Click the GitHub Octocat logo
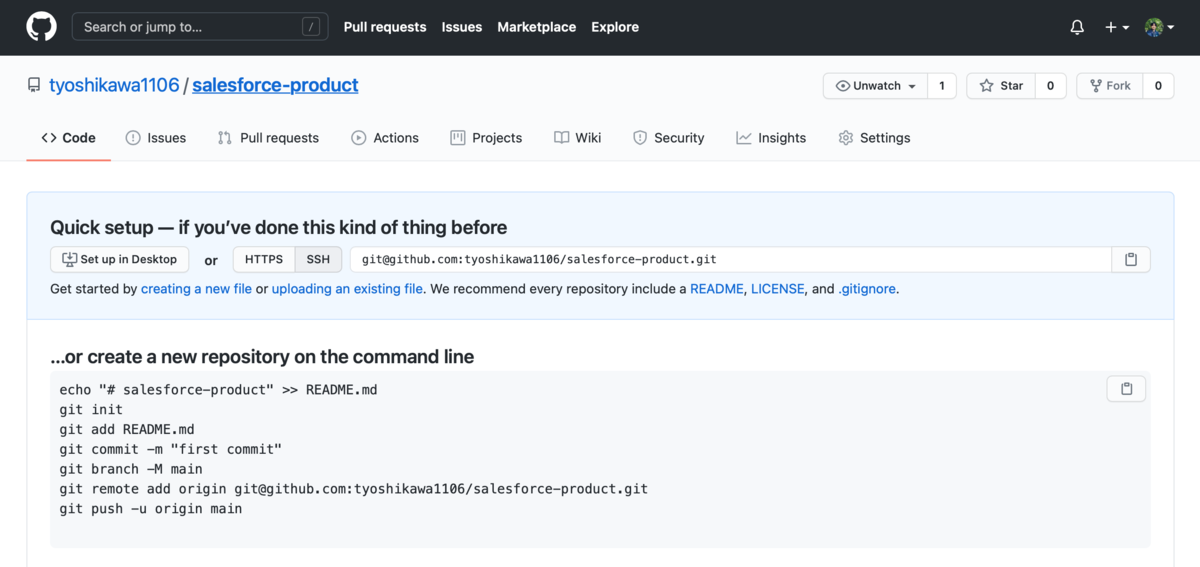 tap(41, 27)
